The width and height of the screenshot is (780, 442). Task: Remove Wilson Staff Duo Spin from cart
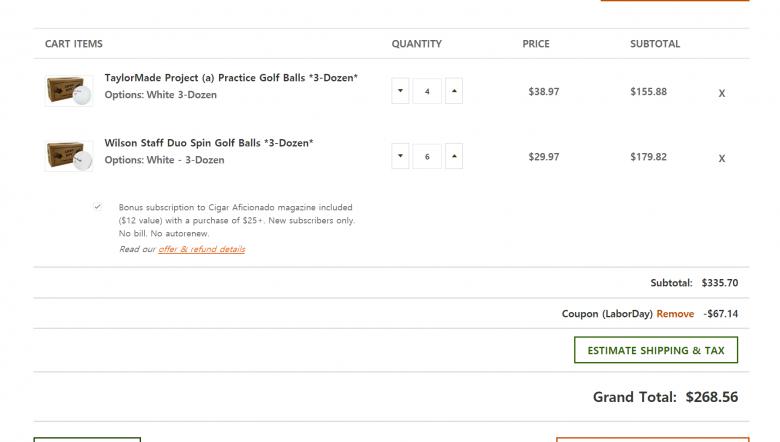click(x=722, y=158)
